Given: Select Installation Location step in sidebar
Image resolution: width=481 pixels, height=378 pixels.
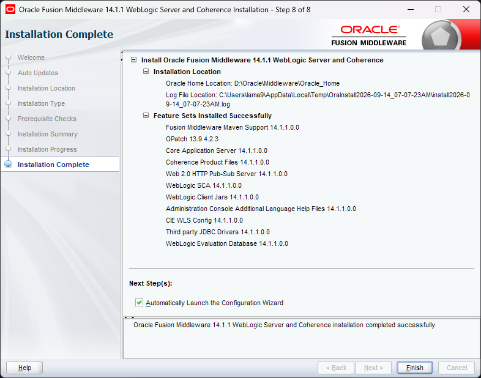Looking at the screenshot, I should pyautogui.click(x=46, y=88).
